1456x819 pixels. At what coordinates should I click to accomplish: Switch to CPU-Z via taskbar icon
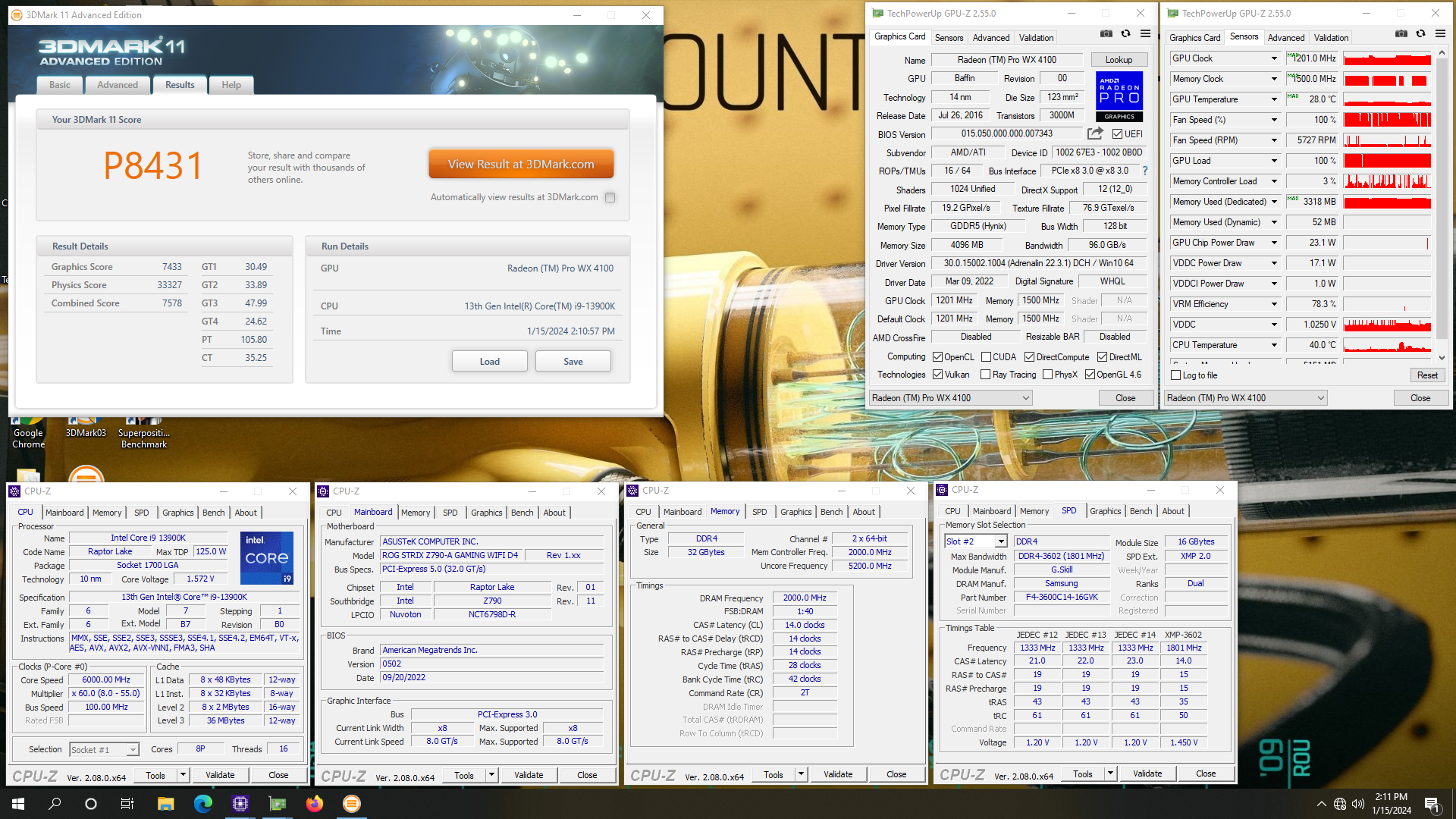click(x=240, y=804)
